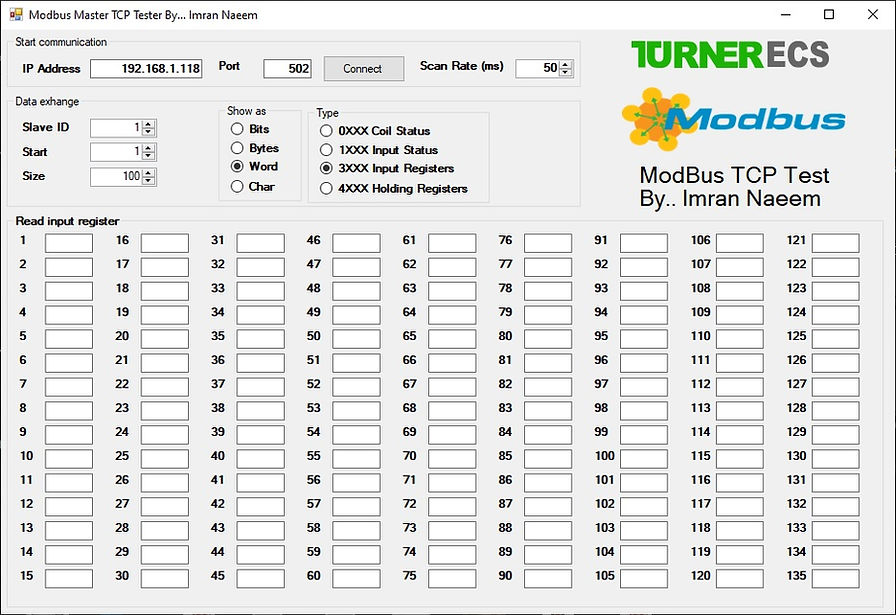
Task: Select "4XXX Holding Registers" type
Action: (326, 185)
